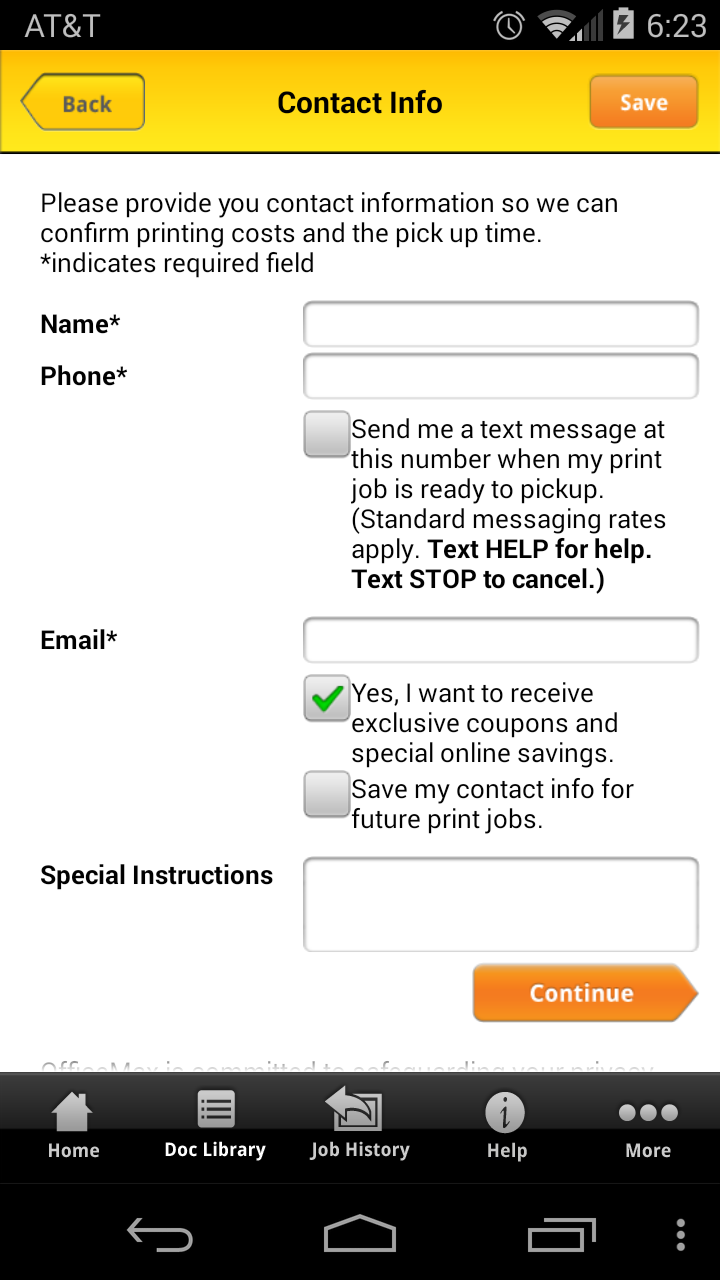Check Save my contact info checkbox
The height and width of the screenshot is (1280, 720).
click(x=327, y=795)
